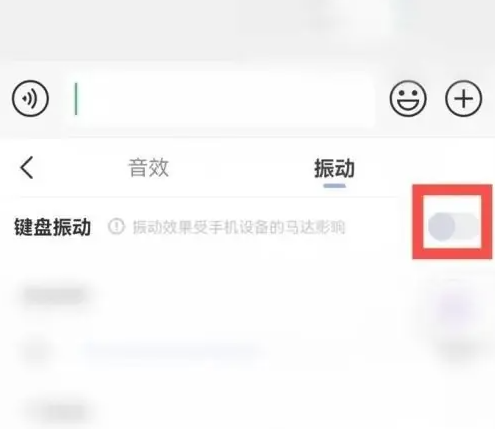
Task: Tap the blurred gray label below 键盘振动
Action: [x=54, y=295]
